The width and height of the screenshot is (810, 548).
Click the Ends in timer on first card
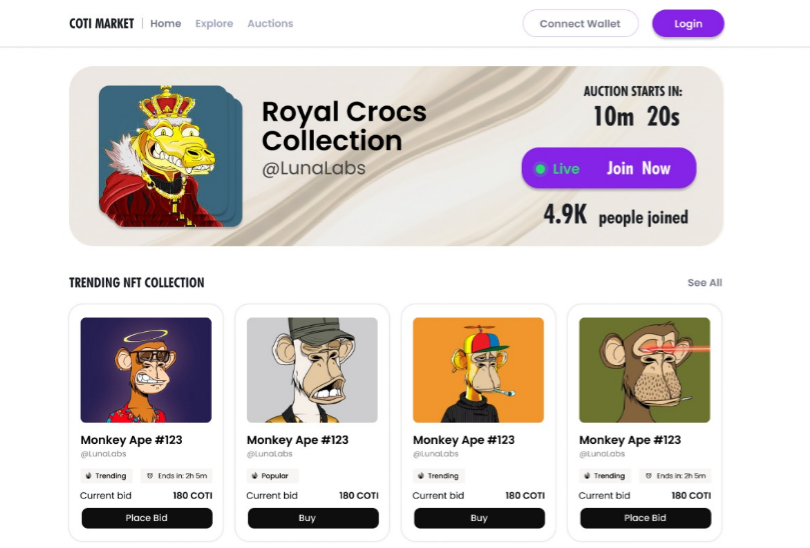point(174,476)
